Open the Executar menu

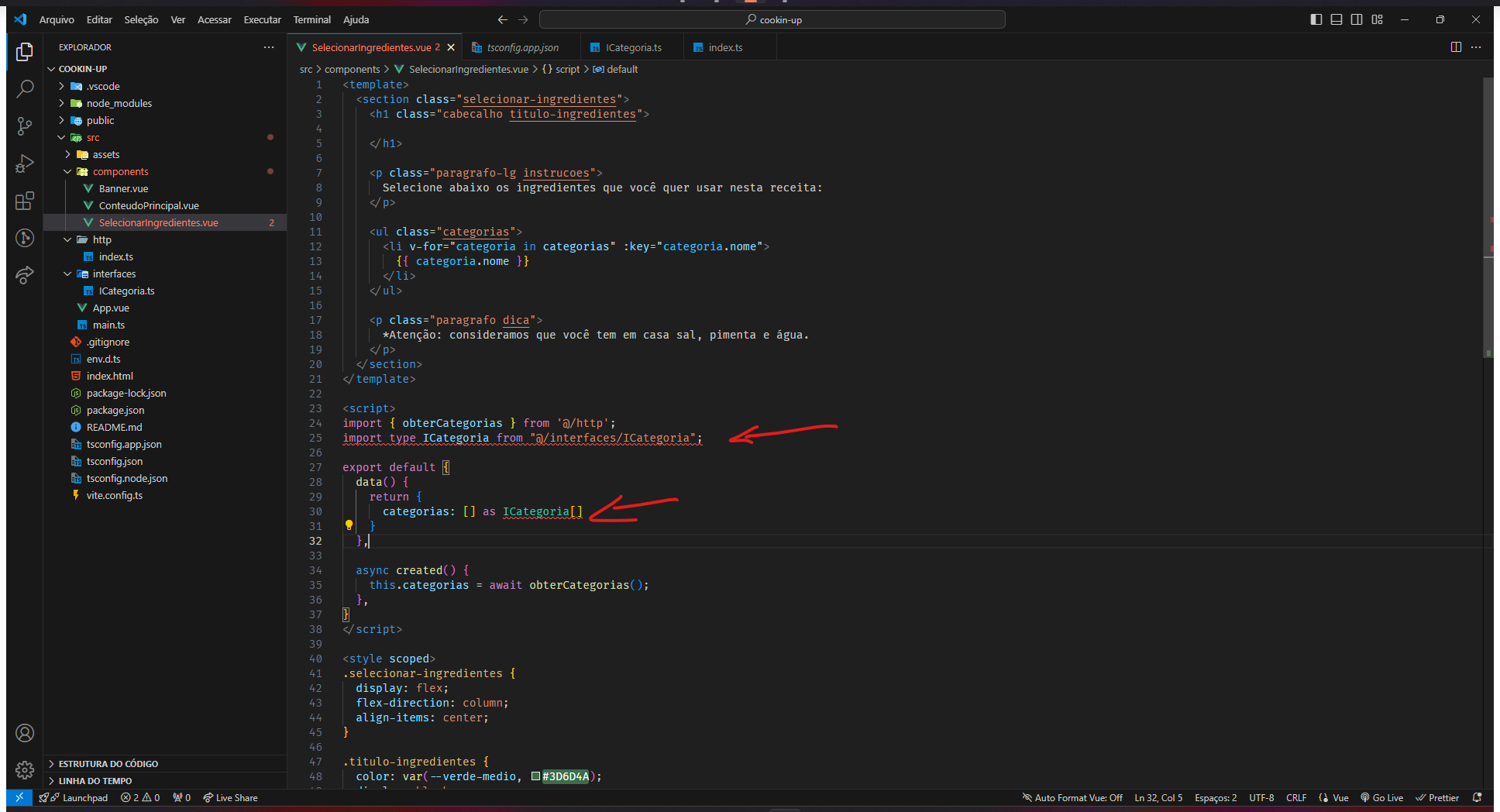click(262, 19)
